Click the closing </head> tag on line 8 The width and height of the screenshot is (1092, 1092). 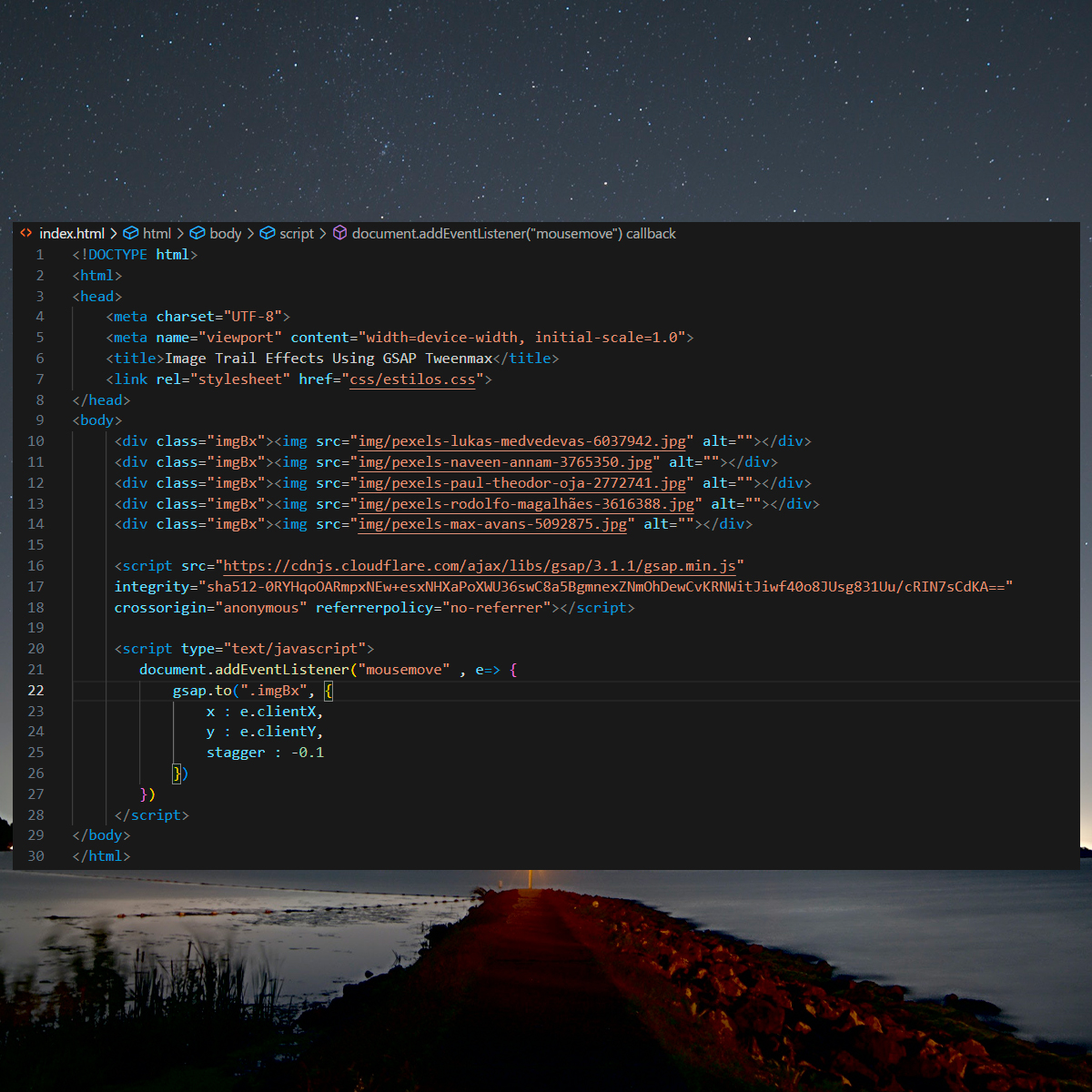(101, 400)
